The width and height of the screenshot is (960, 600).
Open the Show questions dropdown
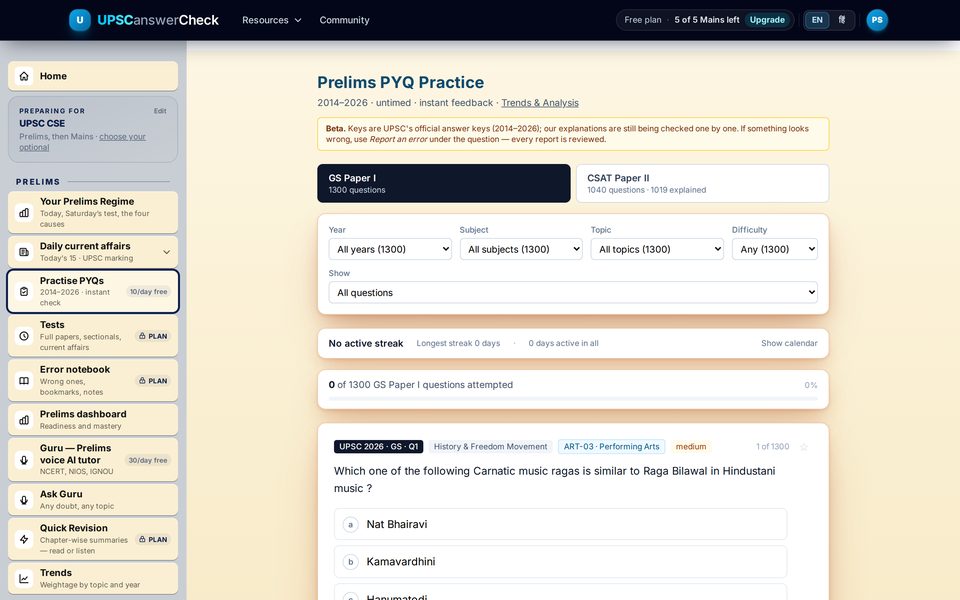[x=573, y=293]
